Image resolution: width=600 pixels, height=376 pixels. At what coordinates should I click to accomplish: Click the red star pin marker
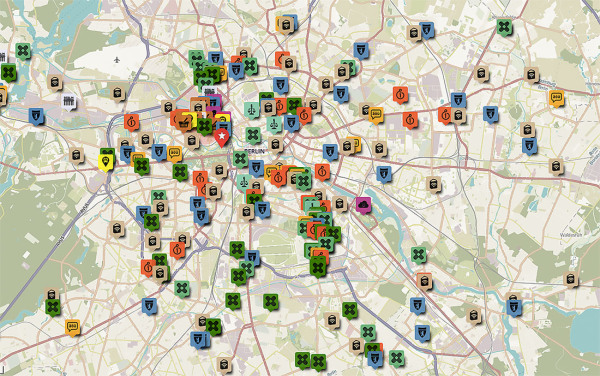point(222,138)
